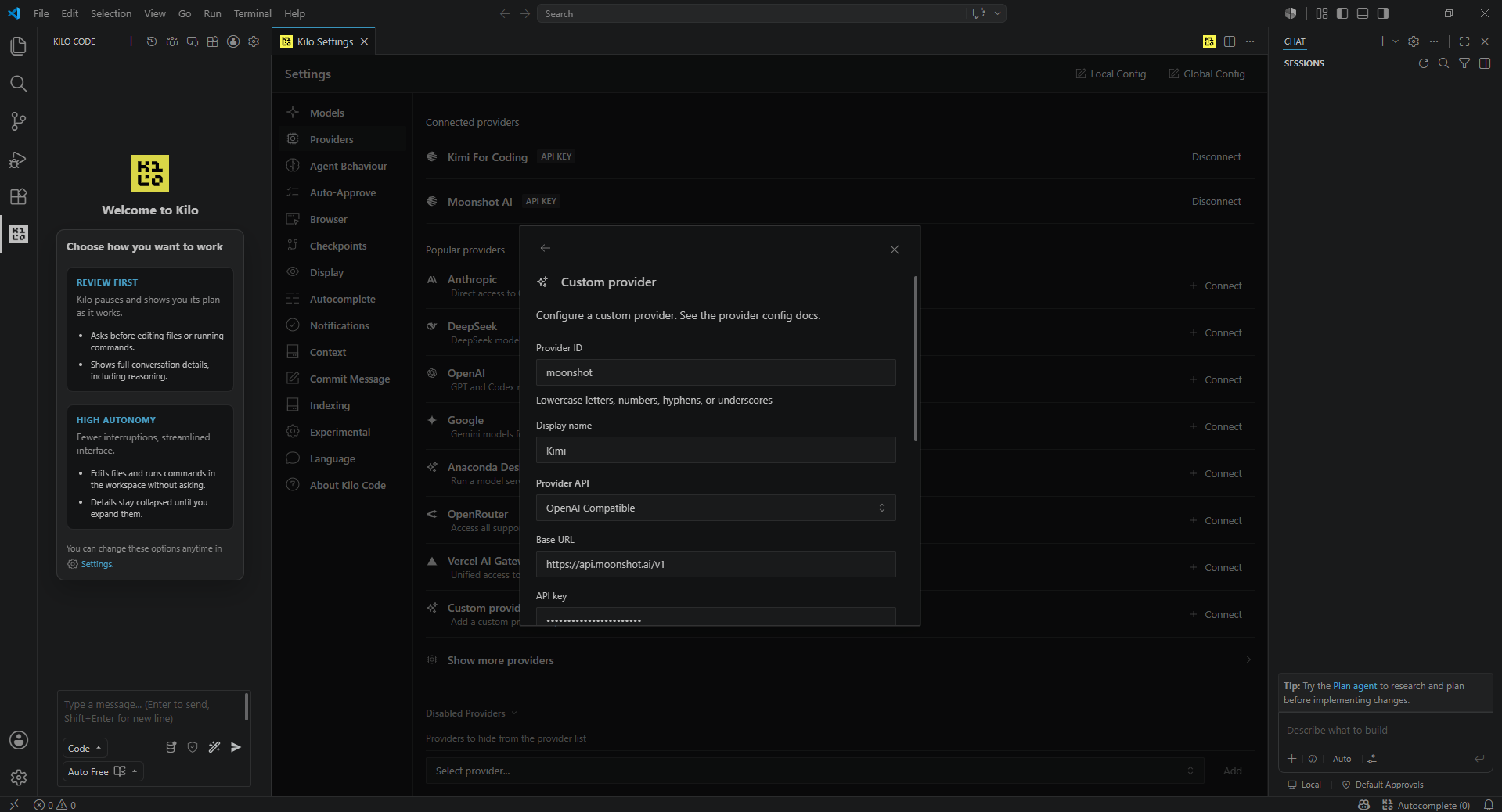Start a new Kilo Code task with plus
1502x812 pixels.
tap(131, 41)
